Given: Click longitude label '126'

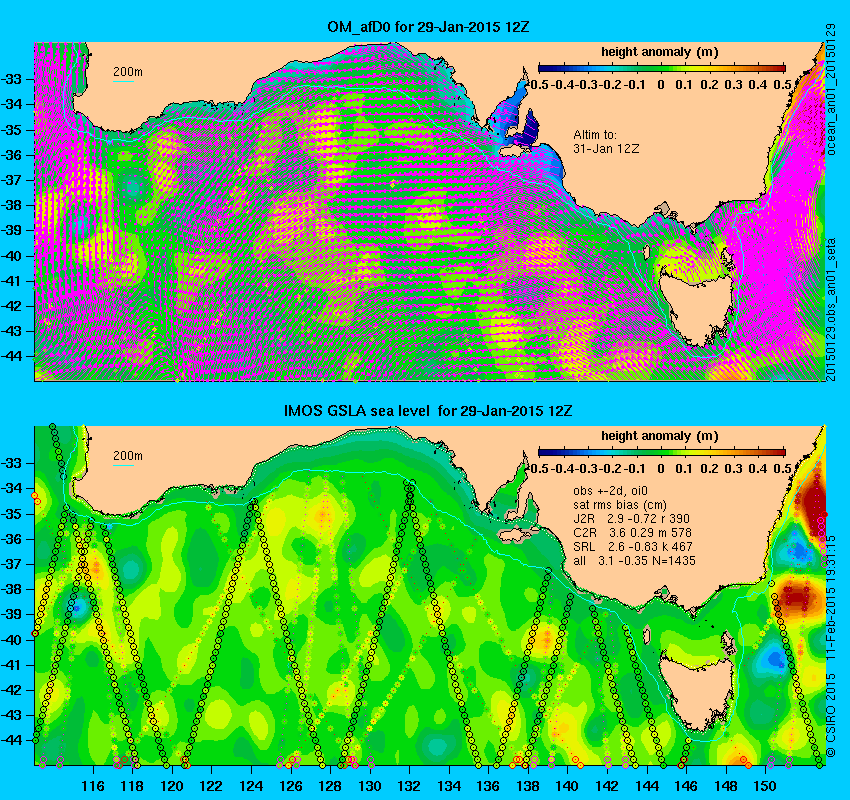Looking at the screenshot, I should point(291,785).
